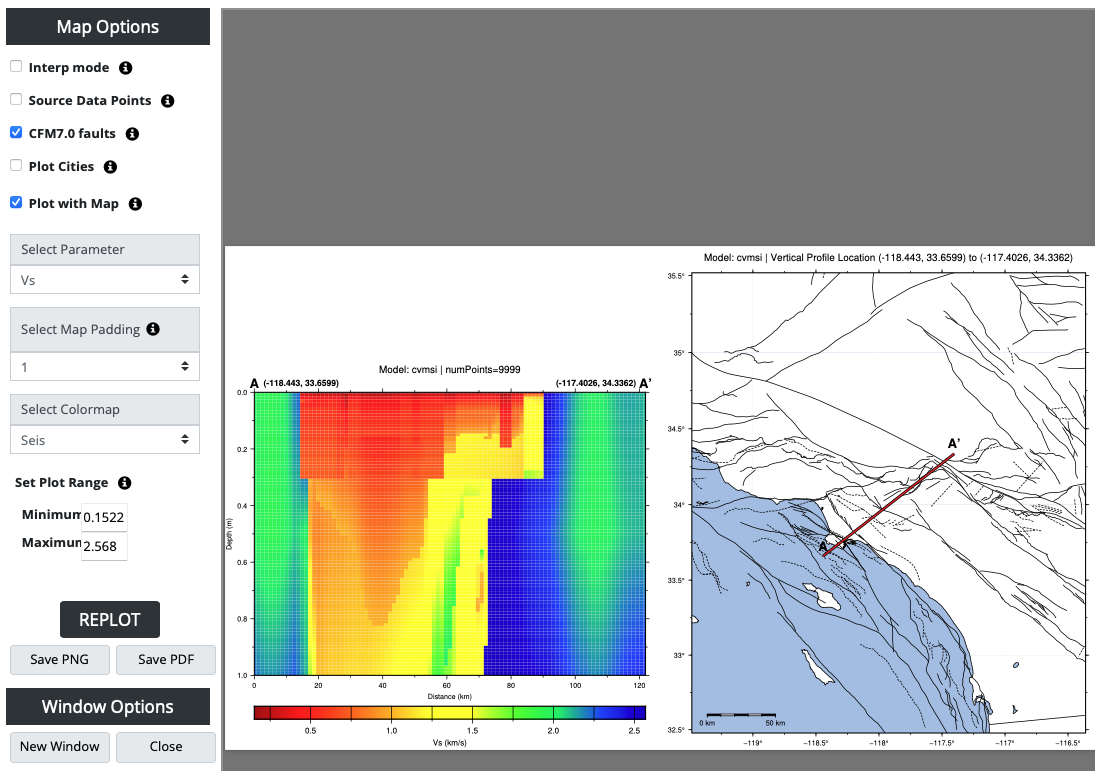Click info icon next to Plot with Map

pyautogui.click(x=135, y=204)
